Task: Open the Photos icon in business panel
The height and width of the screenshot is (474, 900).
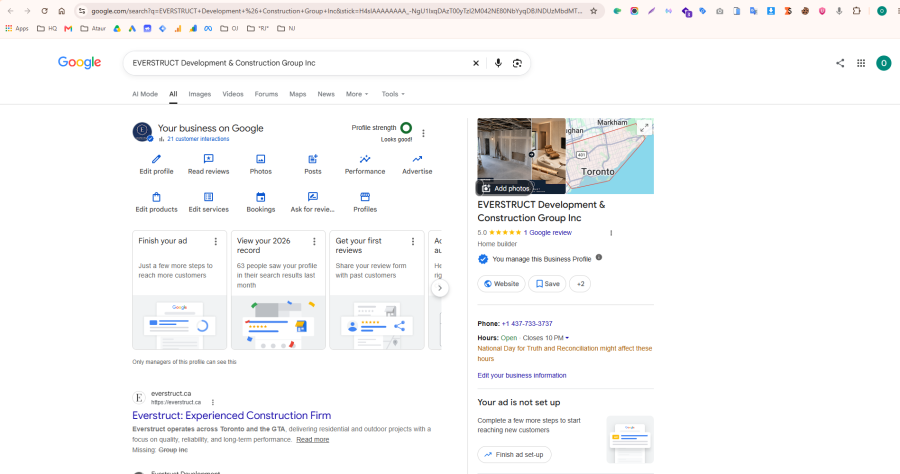Action: (261, 159)
